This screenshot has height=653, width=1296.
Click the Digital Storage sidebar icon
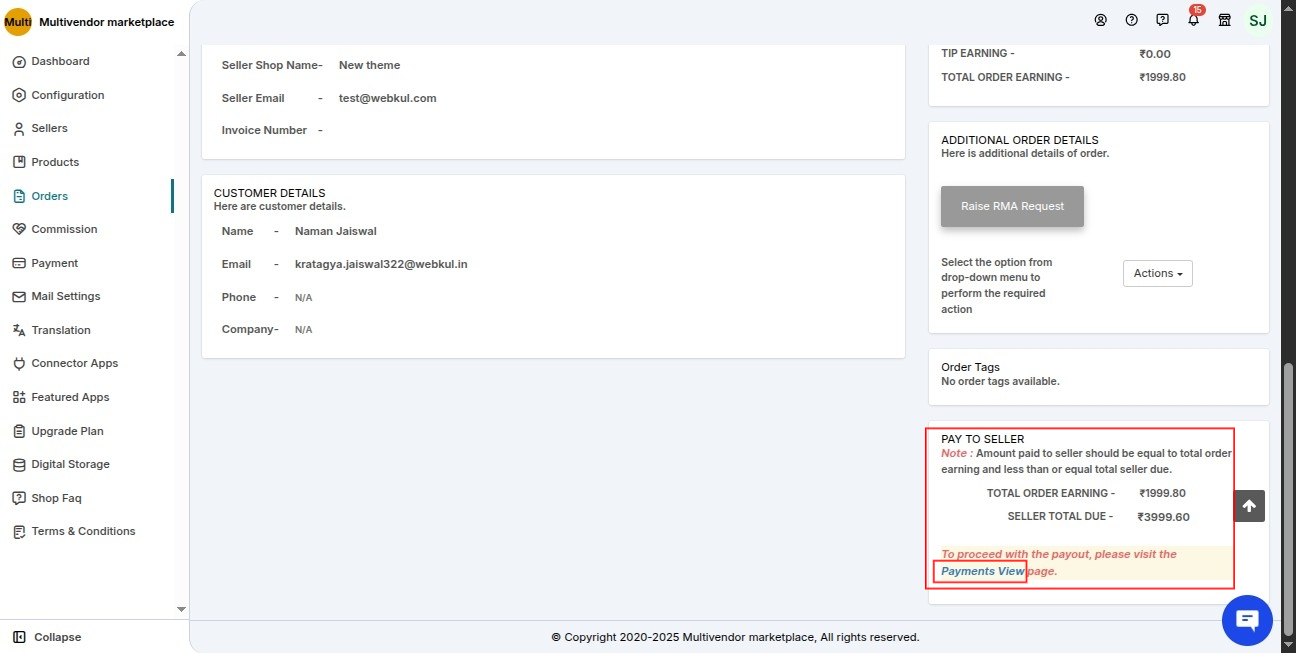21,464
